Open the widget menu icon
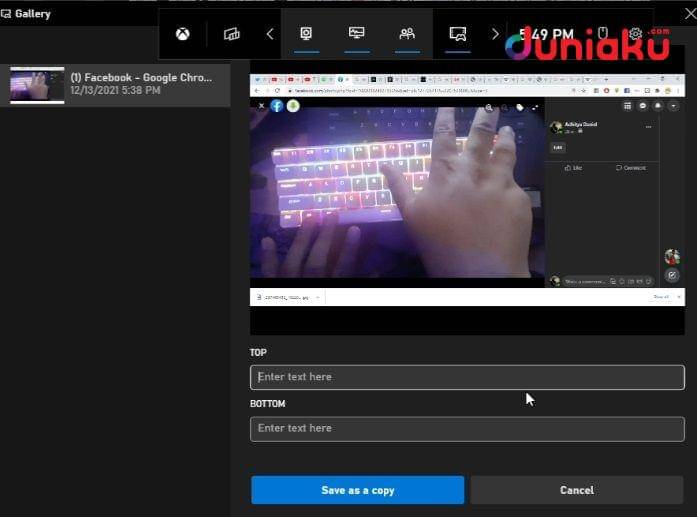Viewport: 697px width, 517px height. [x=232, y=34]
